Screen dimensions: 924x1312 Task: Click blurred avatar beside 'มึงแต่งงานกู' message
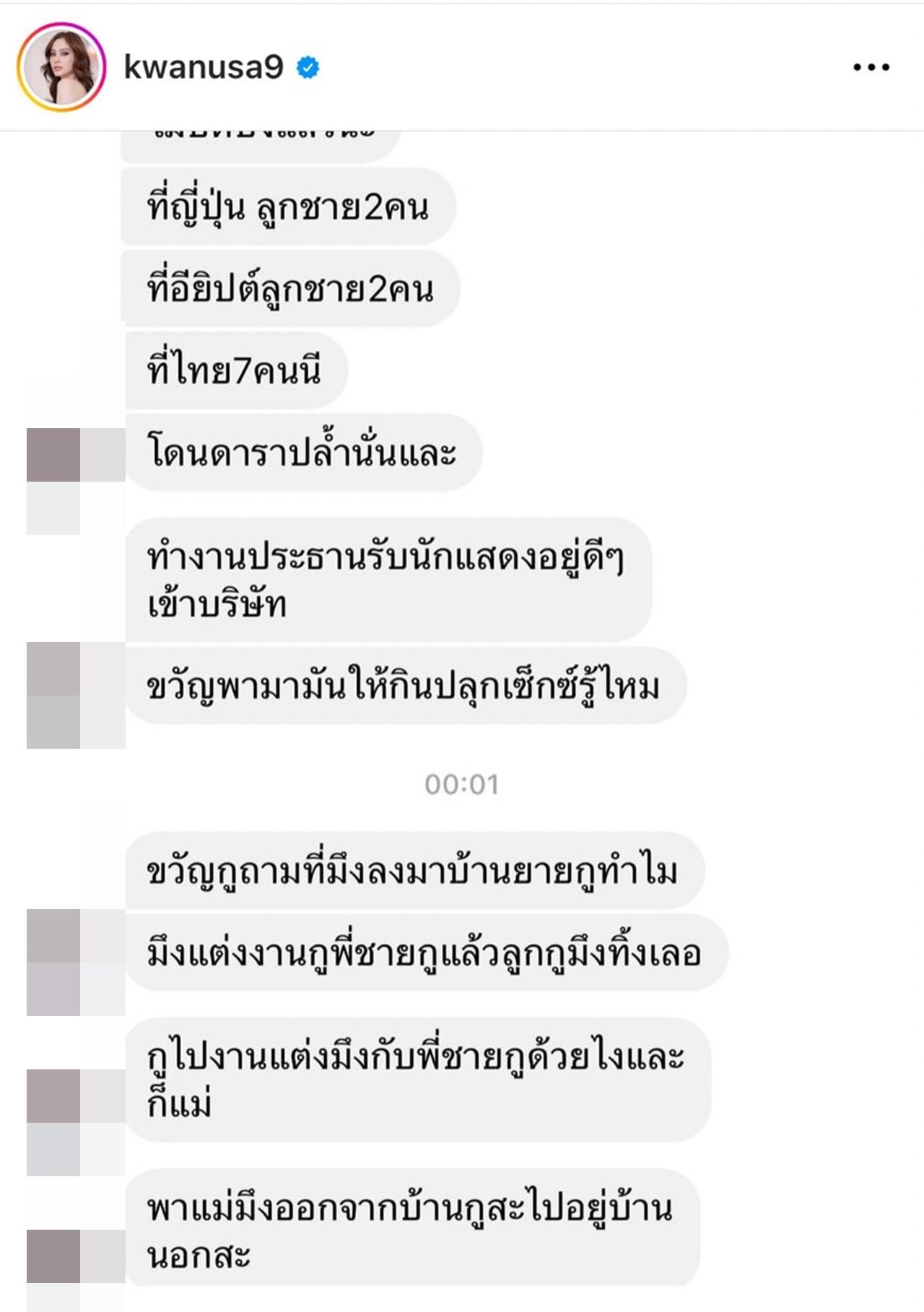tap(76, 963)
